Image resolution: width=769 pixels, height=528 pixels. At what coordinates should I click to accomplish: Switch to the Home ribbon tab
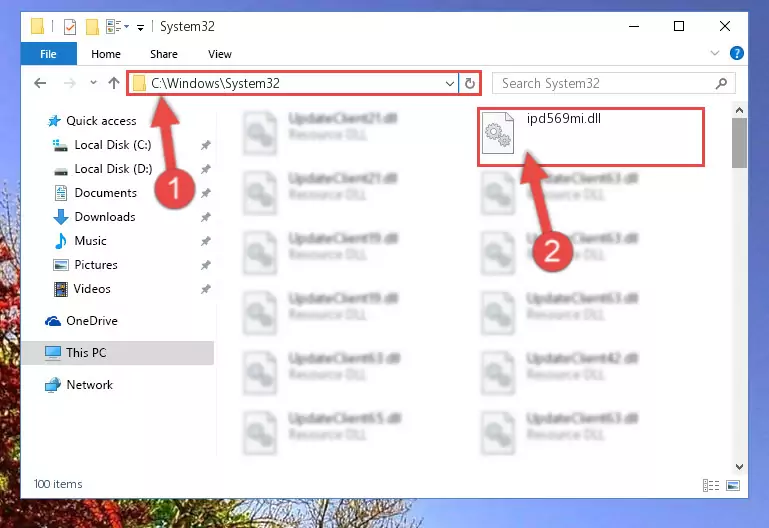(106, 54)
